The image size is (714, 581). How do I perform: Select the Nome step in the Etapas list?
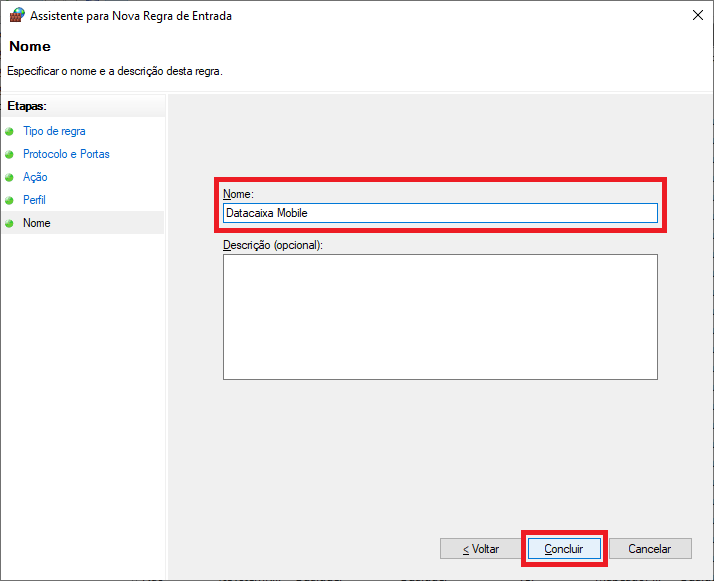pos(37,223)
